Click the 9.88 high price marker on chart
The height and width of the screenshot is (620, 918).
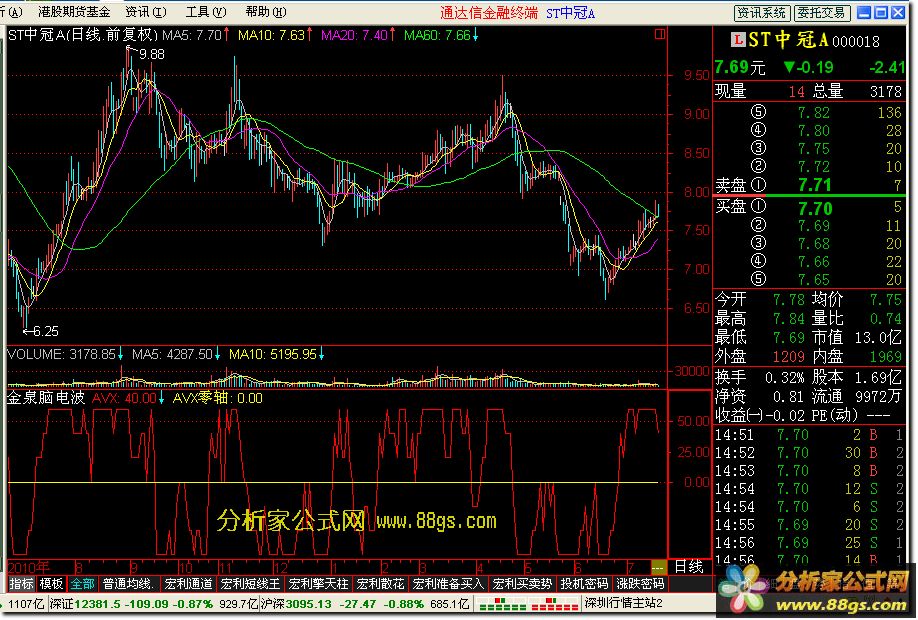pos(152,54)
